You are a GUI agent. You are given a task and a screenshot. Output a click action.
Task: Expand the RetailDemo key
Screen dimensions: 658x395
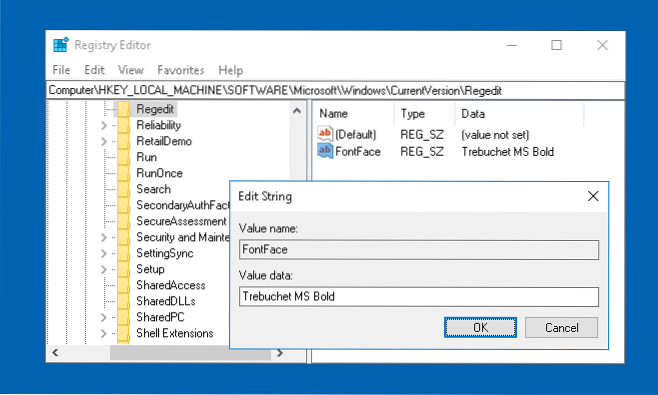(x=104, y=141)
